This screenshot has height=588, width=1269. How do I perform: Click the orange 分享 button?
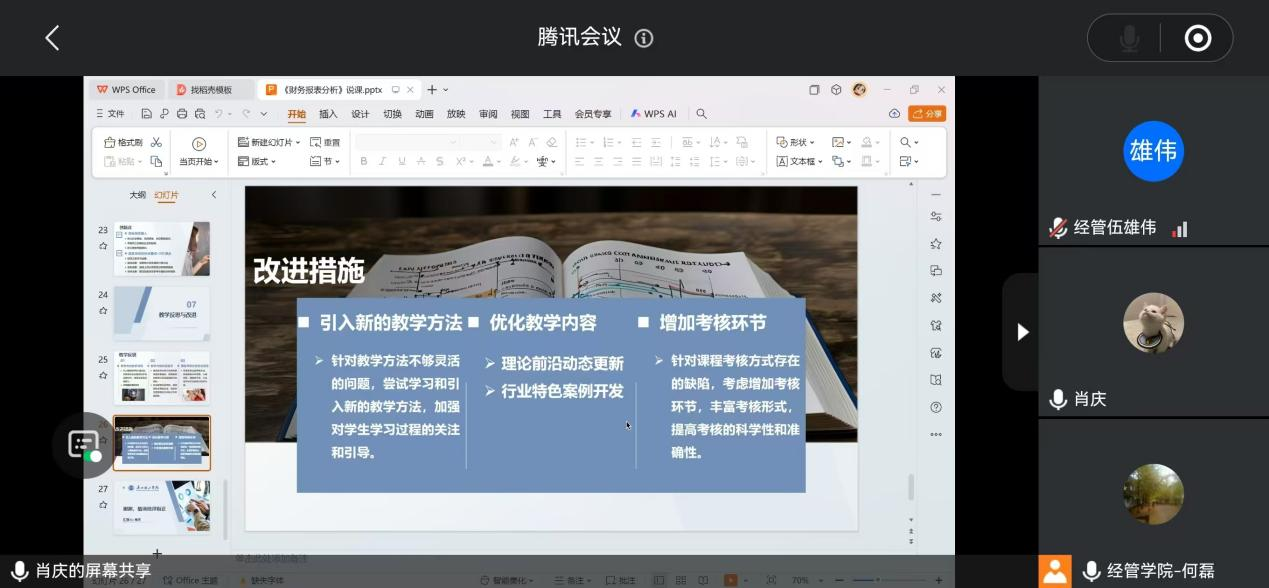tap(927, 114)
